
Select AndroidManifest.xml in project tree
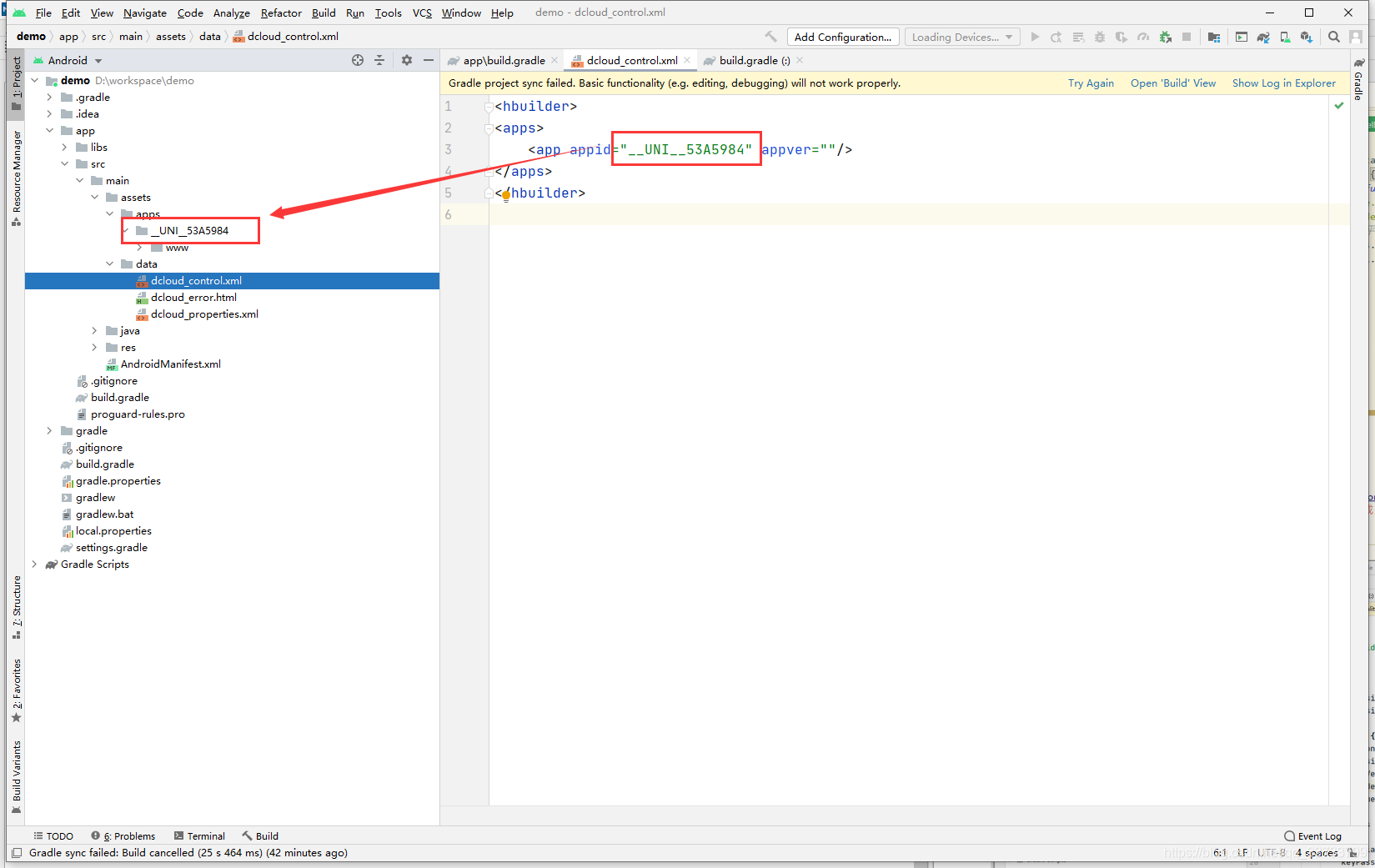point(171,364)
